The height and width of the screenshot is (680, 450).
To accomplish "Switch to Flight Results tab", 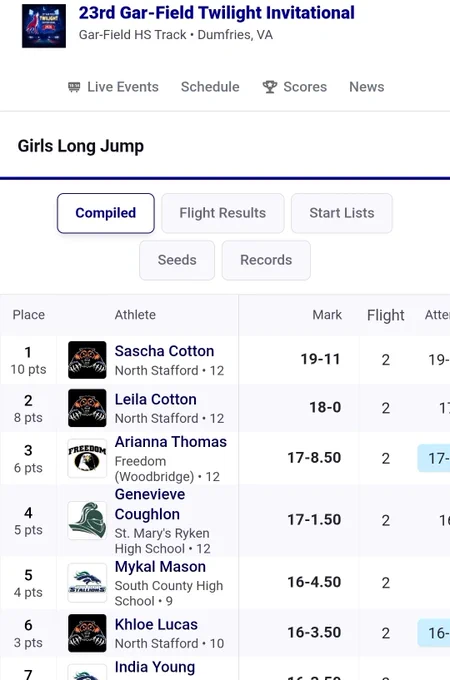I will click(x=223, y=213).
